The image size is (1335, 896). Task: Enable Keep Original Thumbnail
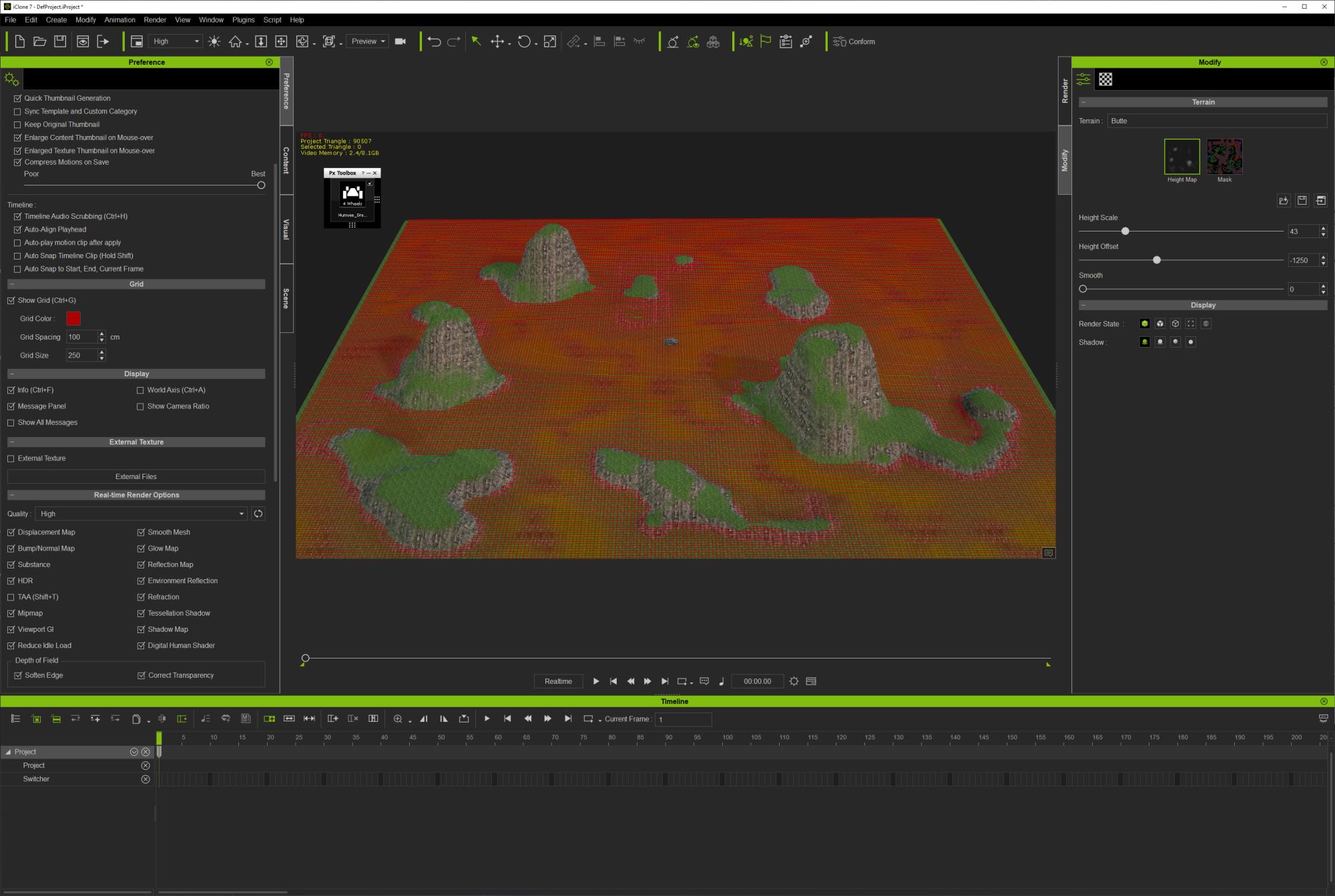coord(18,125)
